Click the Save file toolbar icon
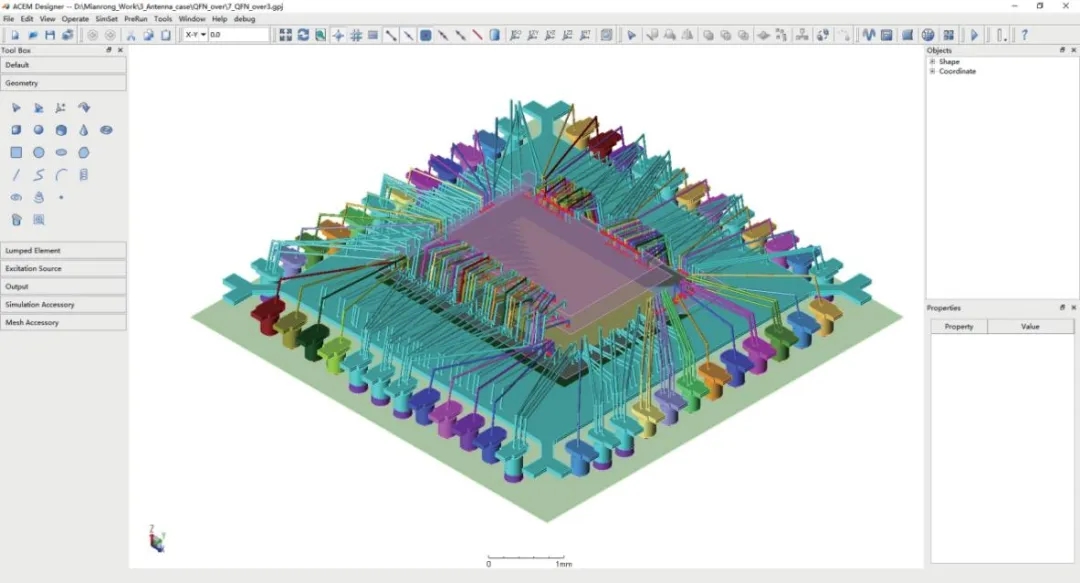Image resolution: width=1080 pixels, height=583 pixels. point(50,35)
